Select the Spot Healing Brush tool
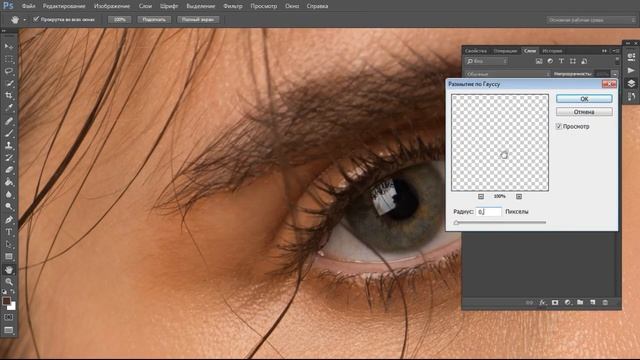This screenshot has height=360, width=640. (9, 121)
